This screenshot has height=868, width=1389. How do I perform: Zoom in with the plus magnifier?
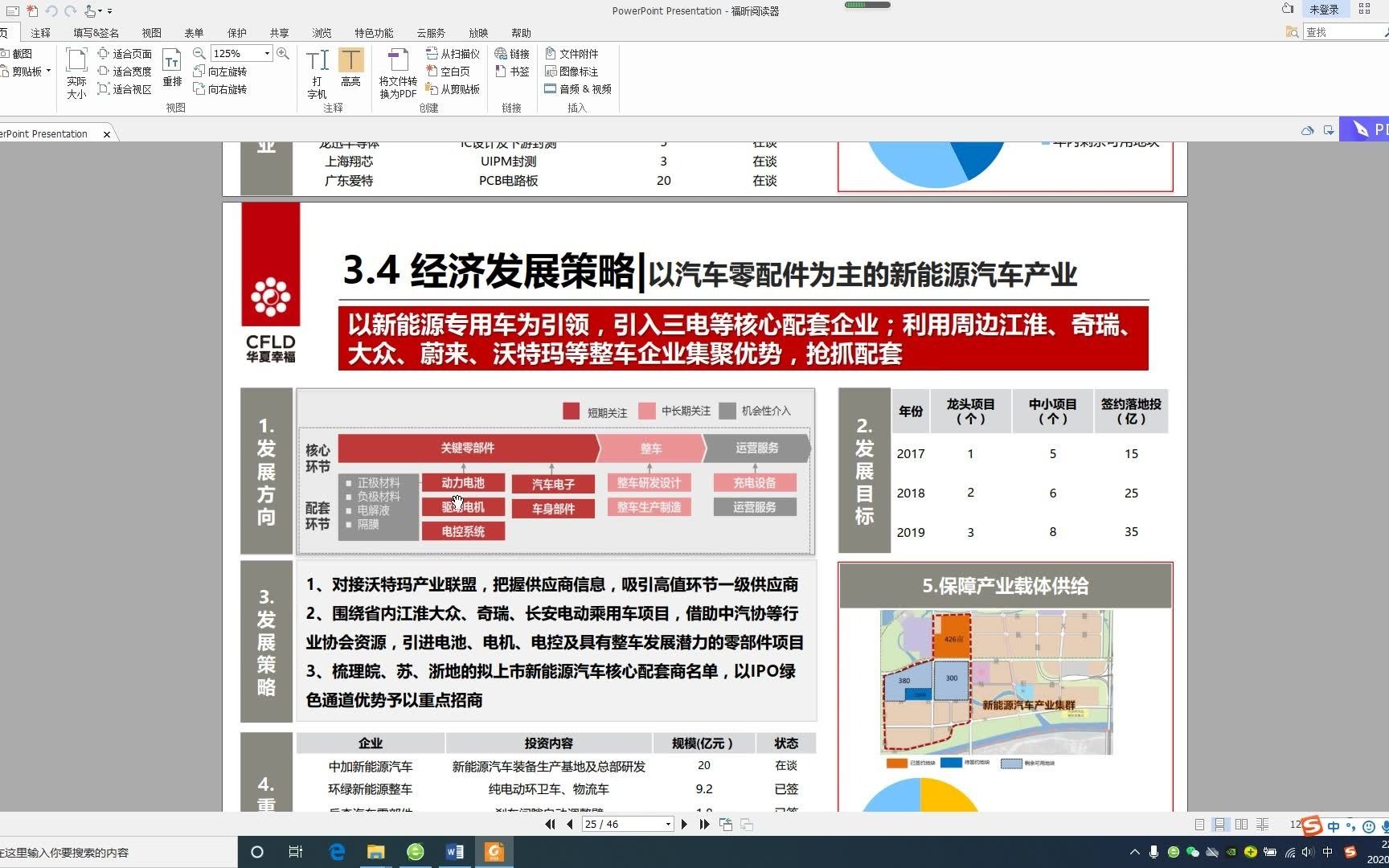283,53
